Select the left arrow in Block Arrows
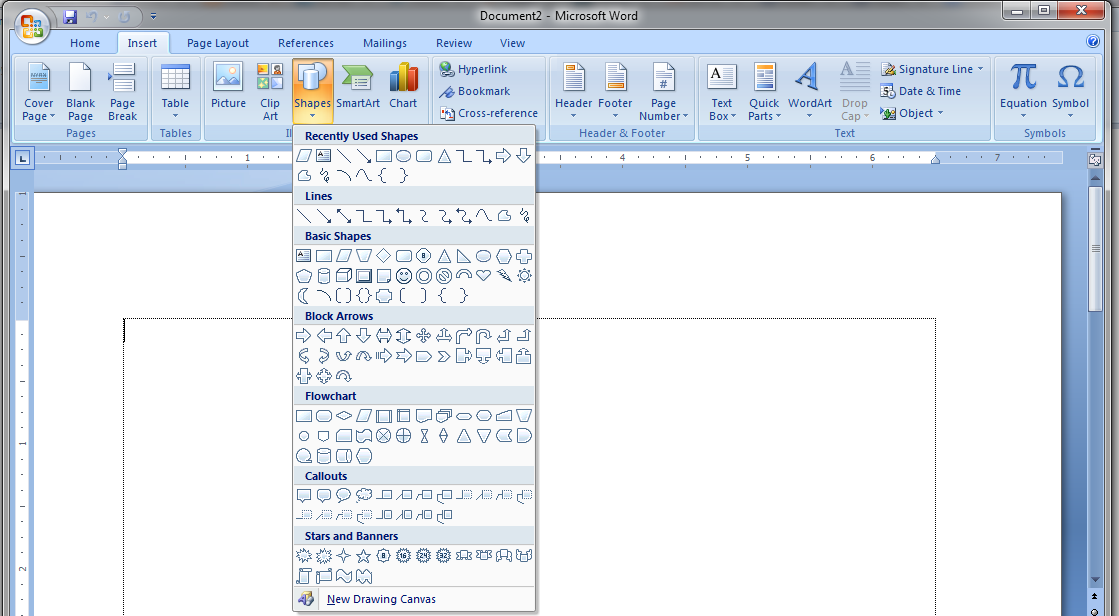This screenshot has width=1119, height=616. coord(324,335)
